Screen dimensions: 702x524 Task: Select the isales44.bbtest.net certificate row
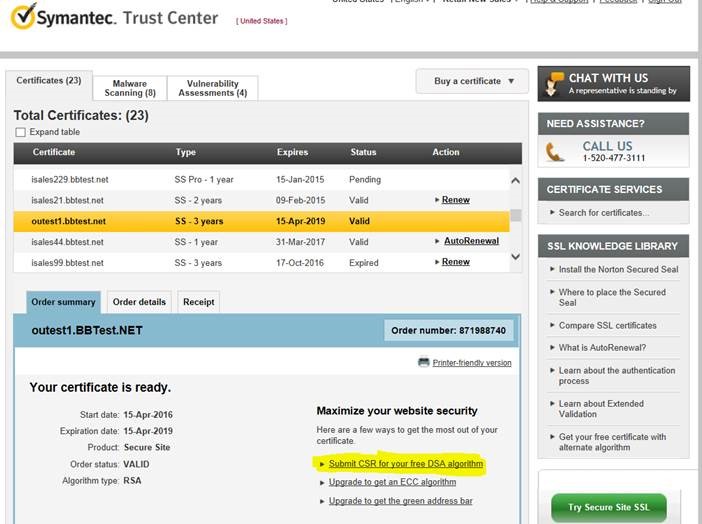point(261,242)
